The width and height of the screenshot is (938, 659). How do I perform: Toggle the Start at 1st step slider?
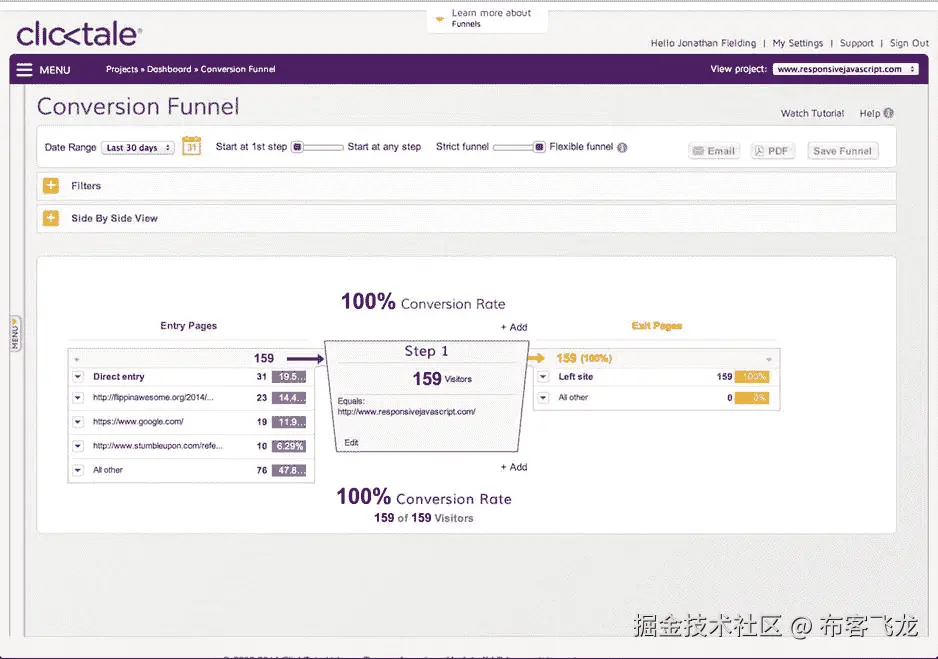tap(317, 147)
